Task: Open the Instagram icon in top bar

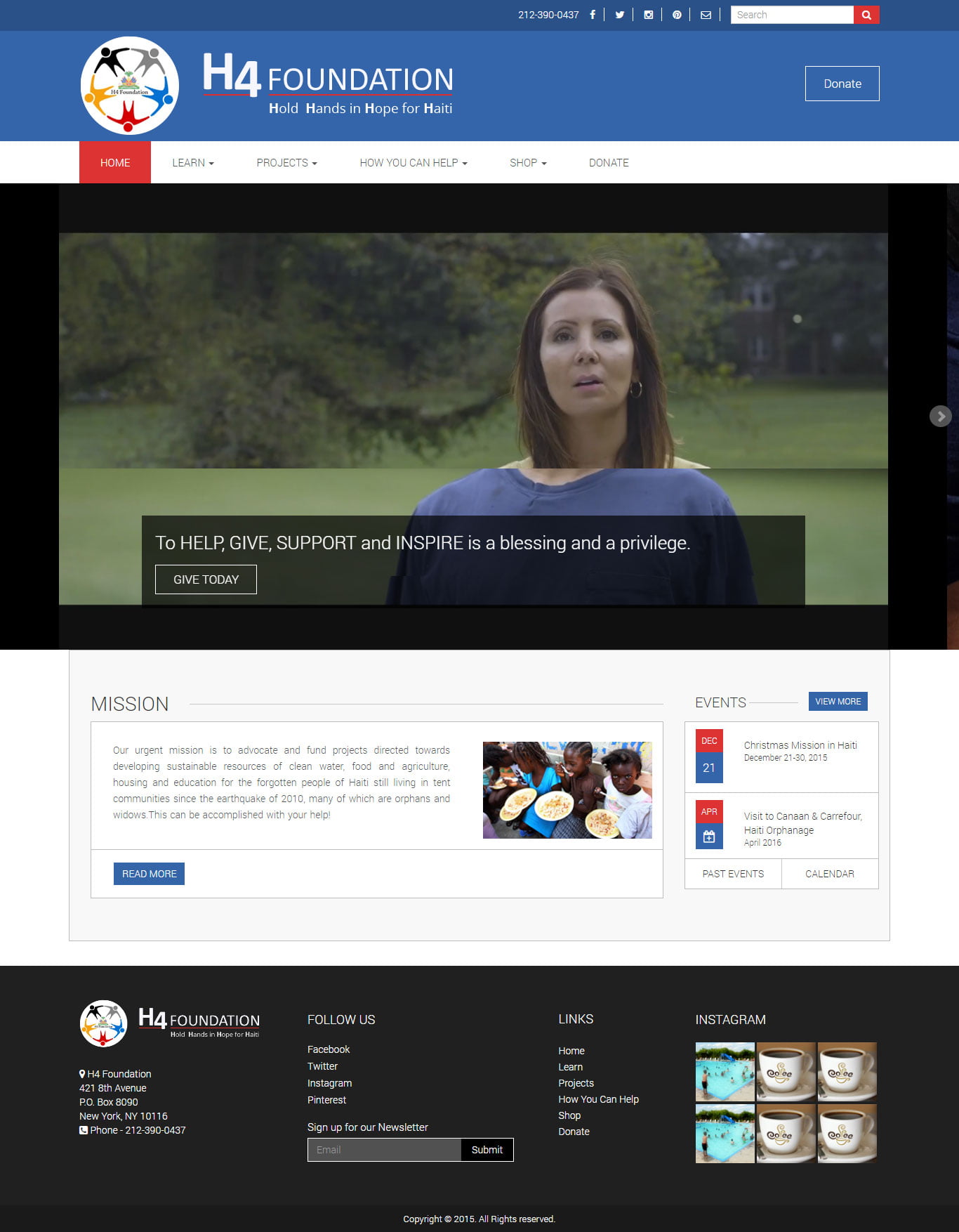Action: point(648,15)
